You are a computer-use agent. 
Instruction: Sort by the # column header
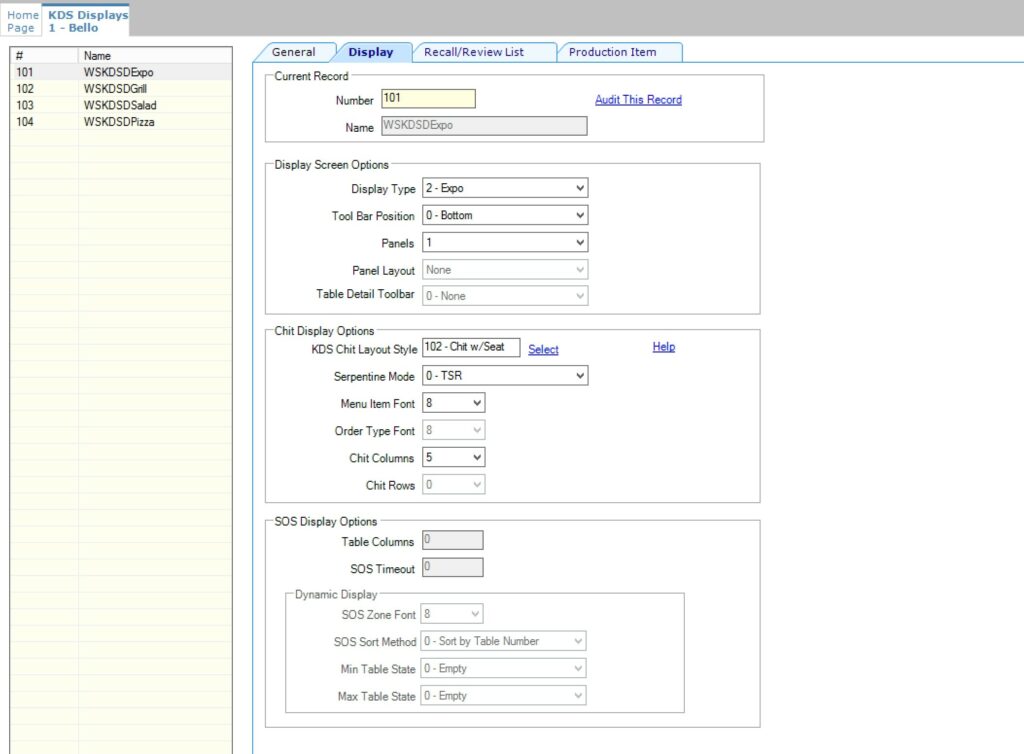click(x=44, y=56)
